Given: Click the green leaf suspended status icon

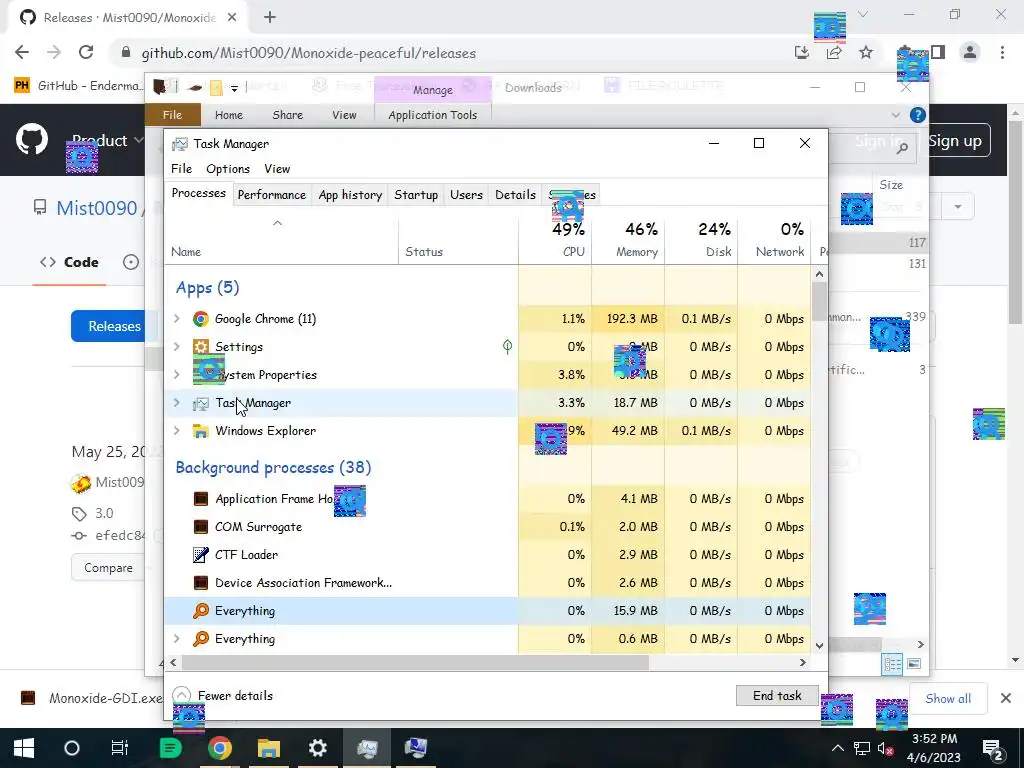Looking at the screenshot, I should click(x=507, y=346).
